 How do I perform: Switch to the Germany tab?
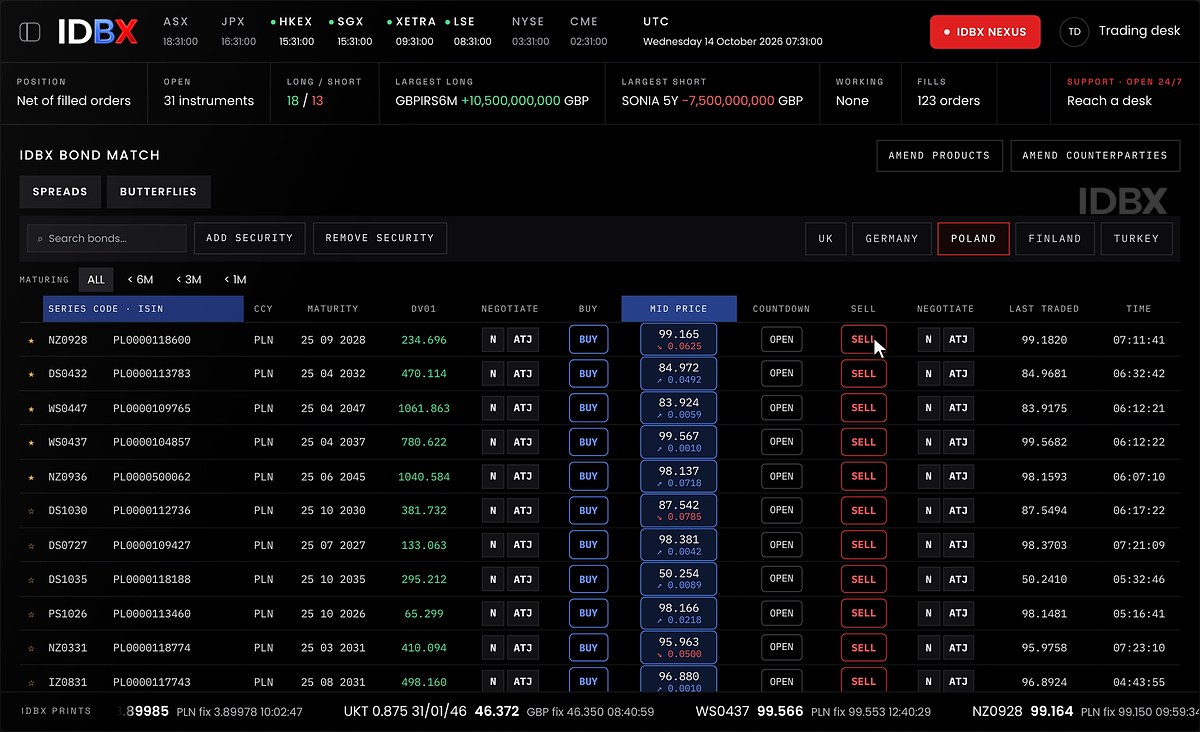point(891,239)
